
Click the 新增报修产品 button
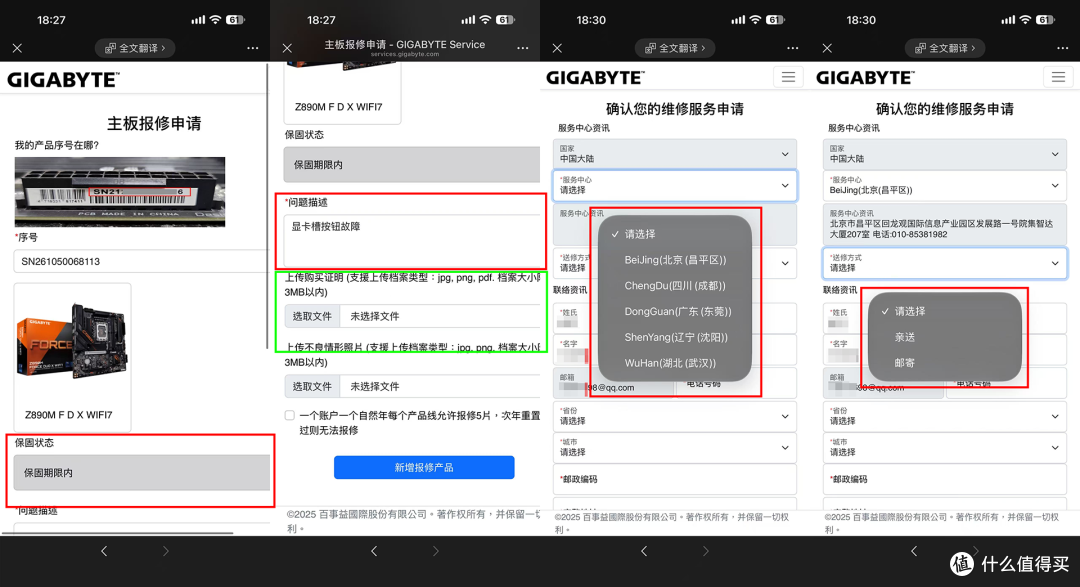coord(424,467)
